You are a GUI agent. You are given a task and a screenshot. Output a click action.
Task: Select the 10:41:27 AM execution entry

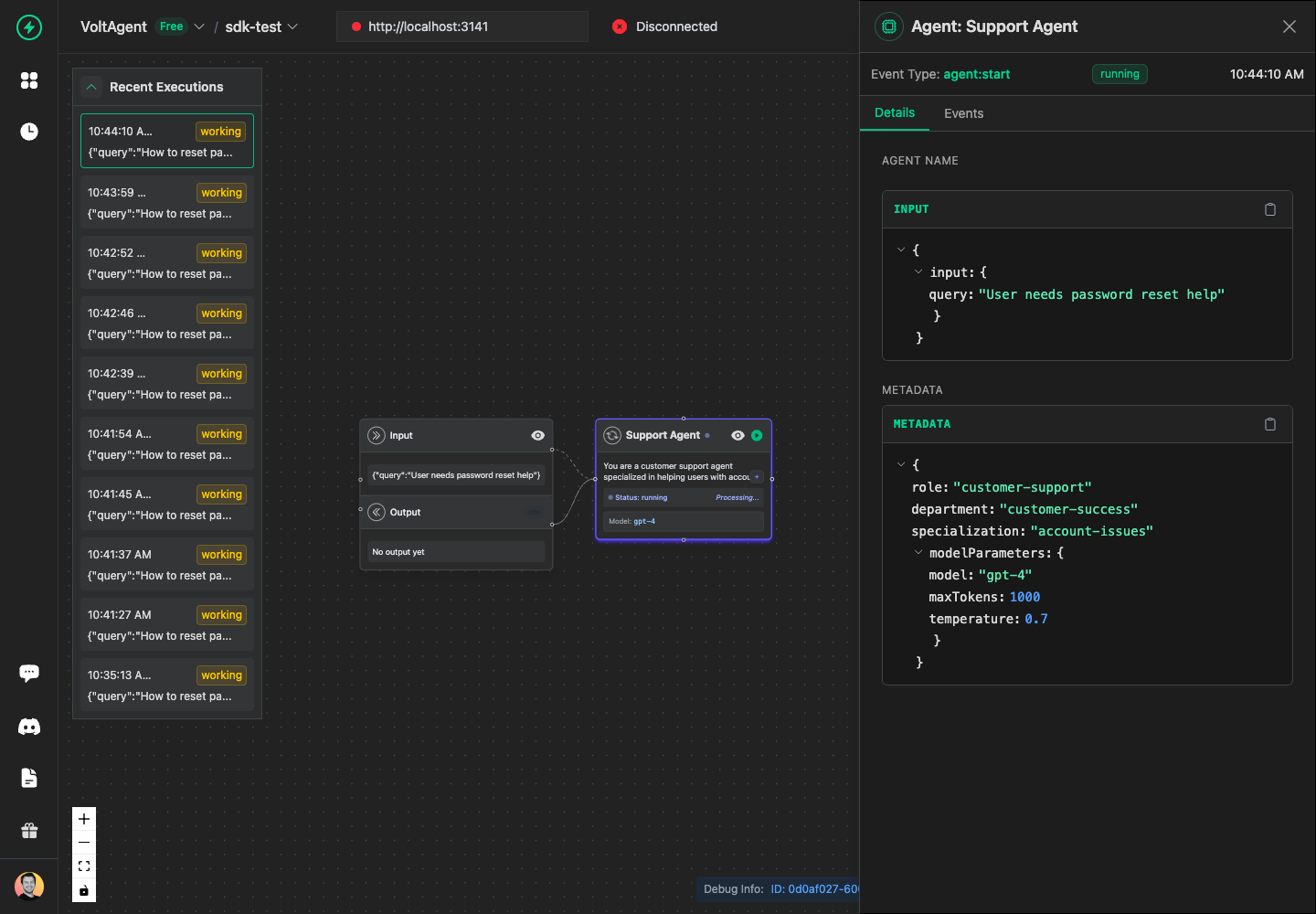click(x=167, y=625)
